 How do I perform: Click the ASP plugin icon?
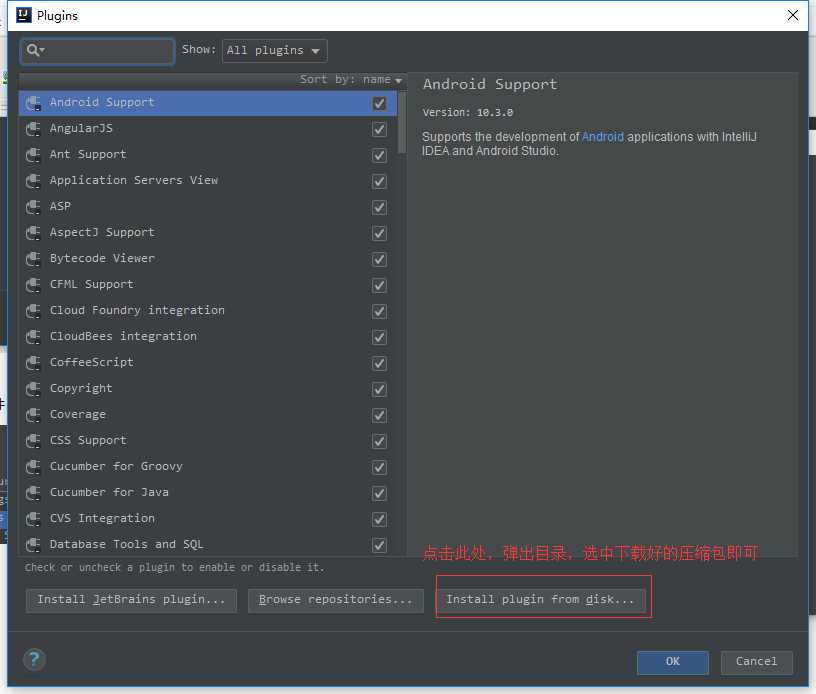click(33, 207)
